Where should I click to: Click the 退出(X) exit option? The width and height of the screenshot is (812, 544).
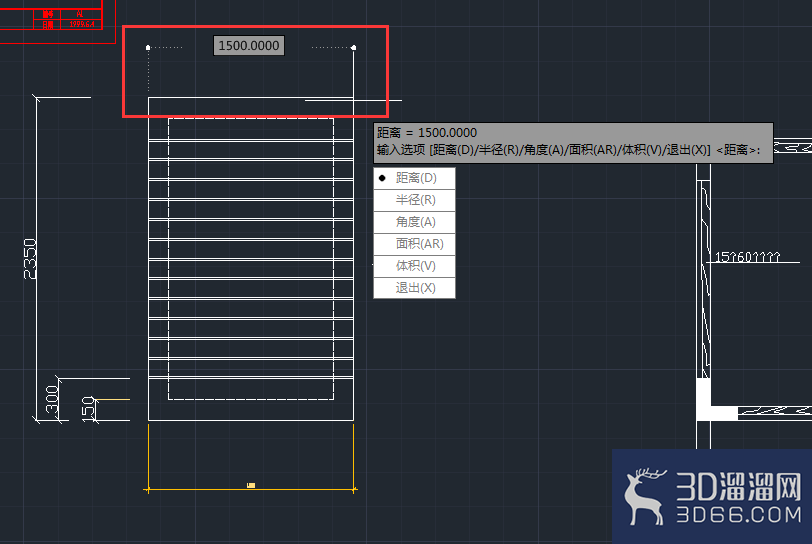pos(414,288)
